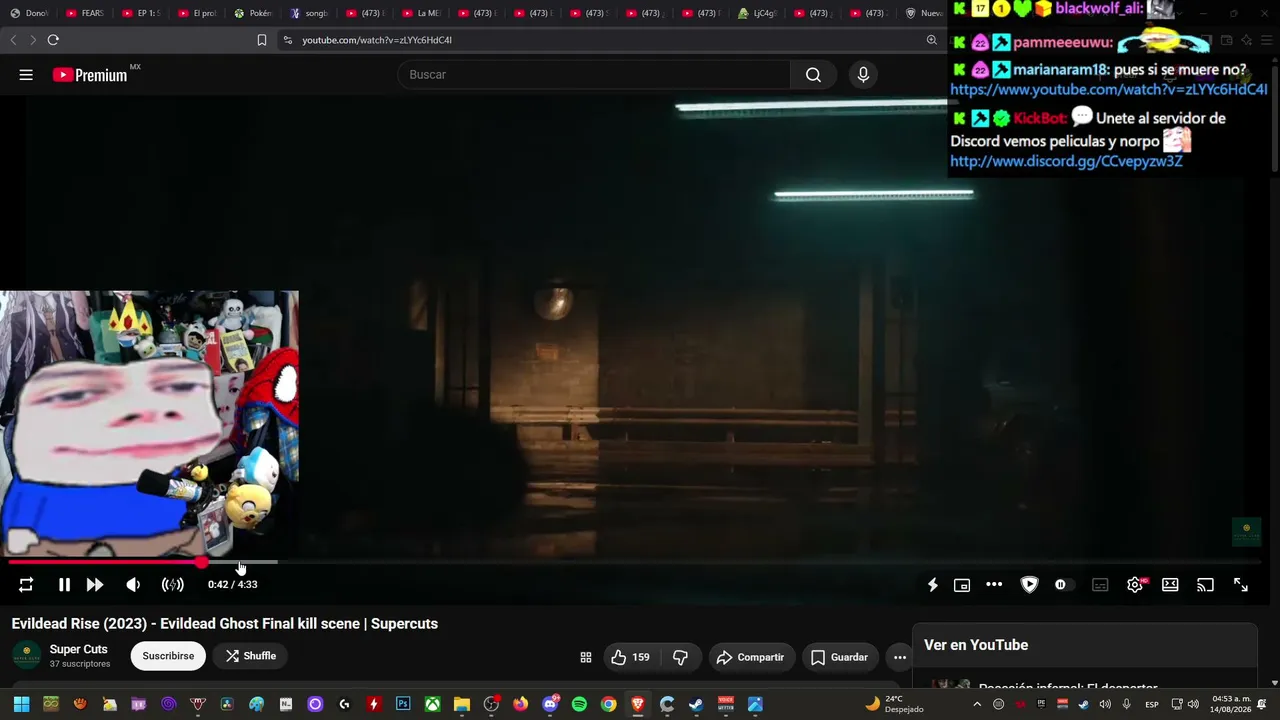Switch to the songb browser tab
The height and width of the screenshot is (720, 1280).
pos(309,13)
